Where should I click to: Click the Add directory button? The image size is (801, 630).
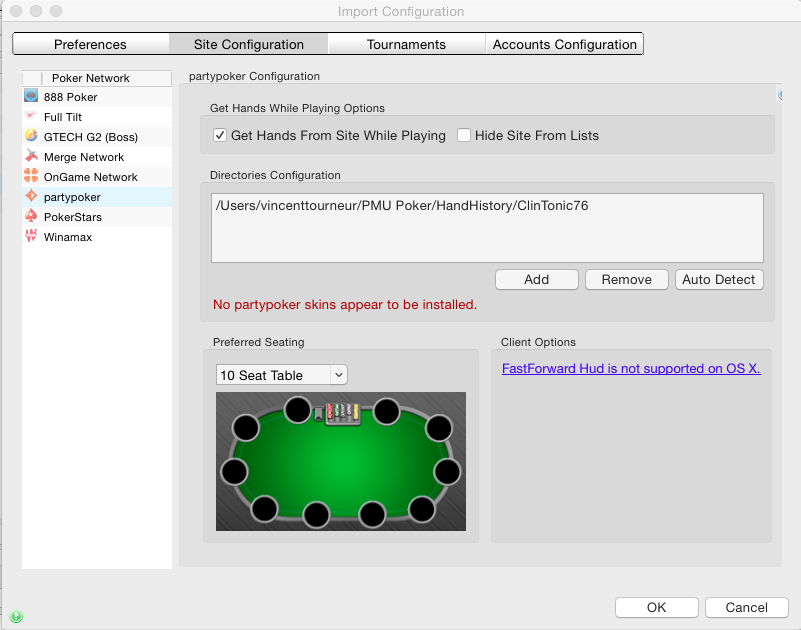[x=536, y=279]
